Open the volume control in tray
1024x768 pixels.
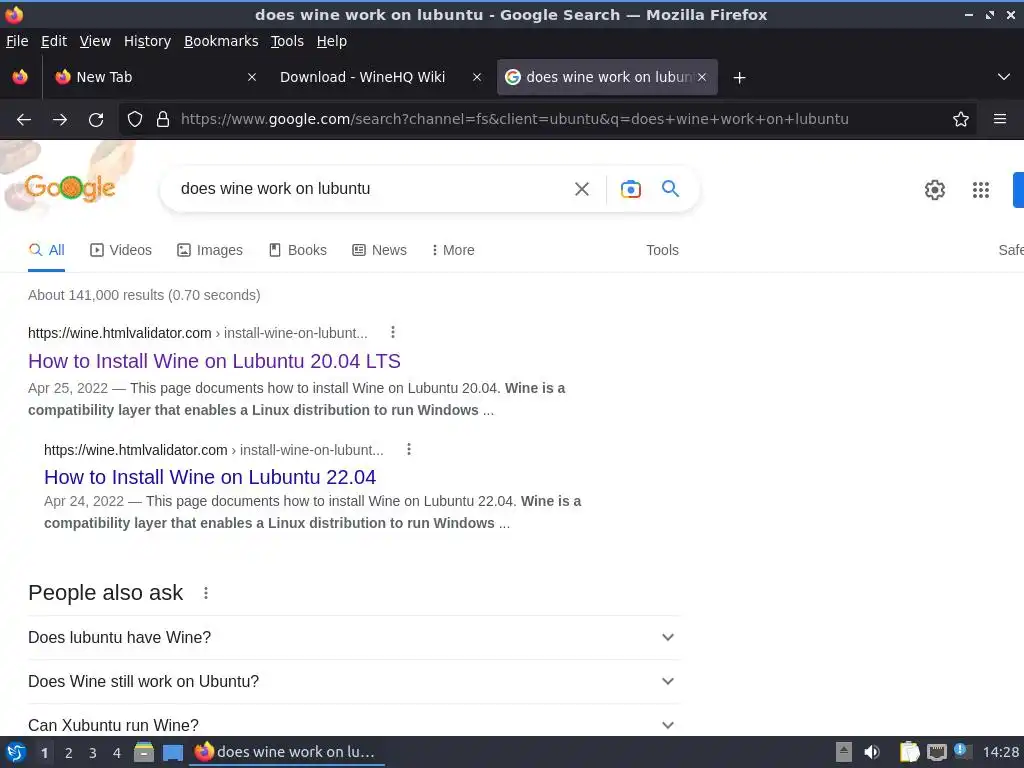[872, 752]
